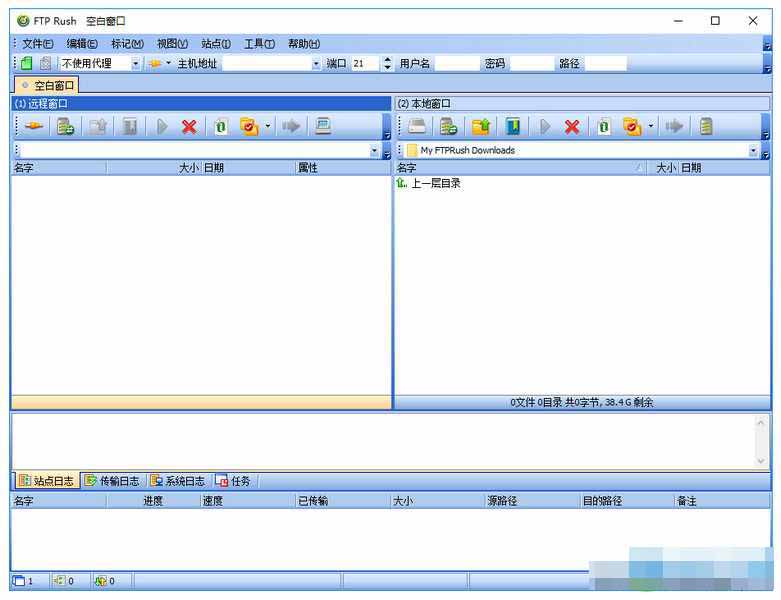Open local toolbar overflow options chevron

766,128
